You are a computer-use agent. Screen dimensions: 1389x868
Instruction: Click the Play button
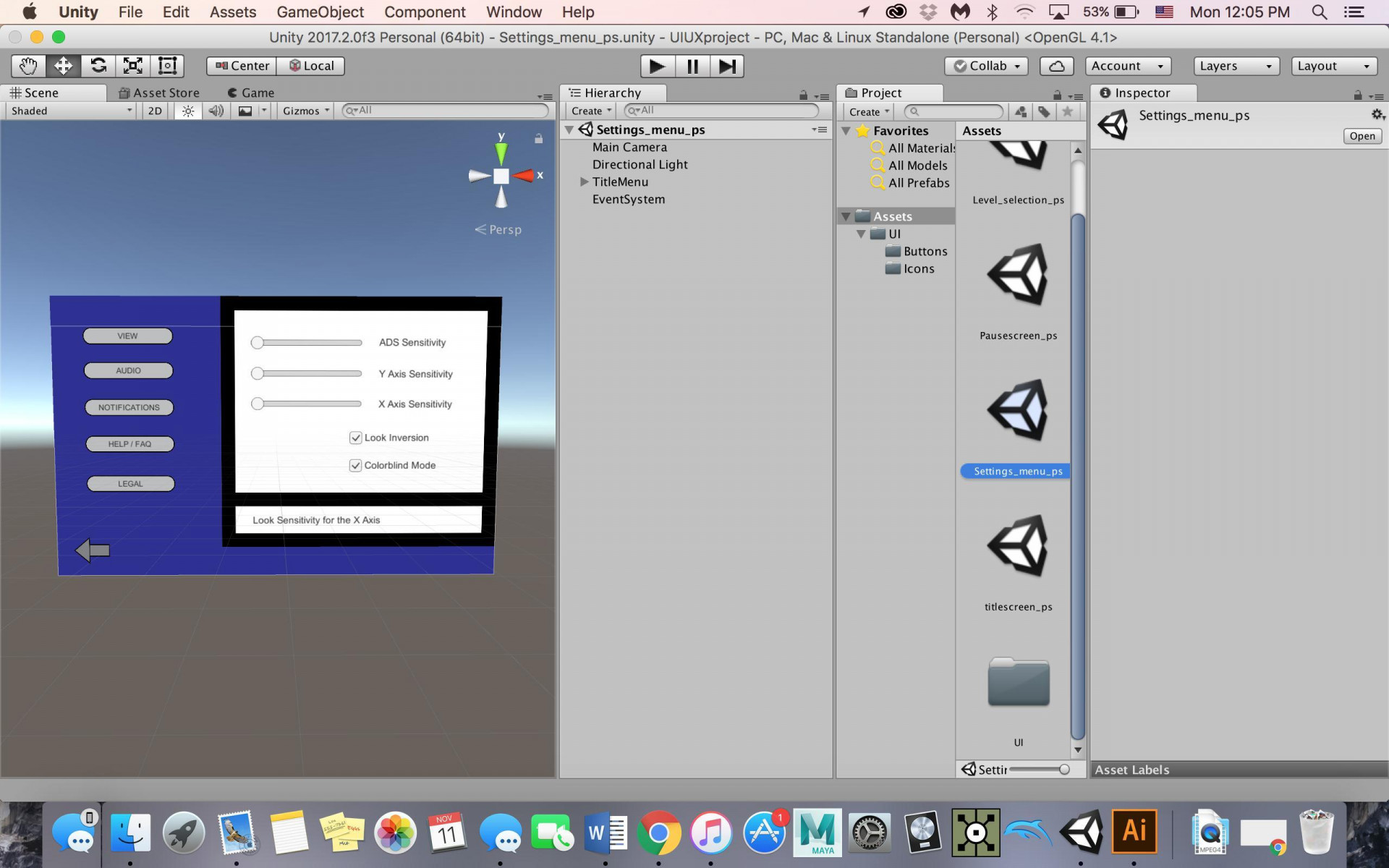657,67
